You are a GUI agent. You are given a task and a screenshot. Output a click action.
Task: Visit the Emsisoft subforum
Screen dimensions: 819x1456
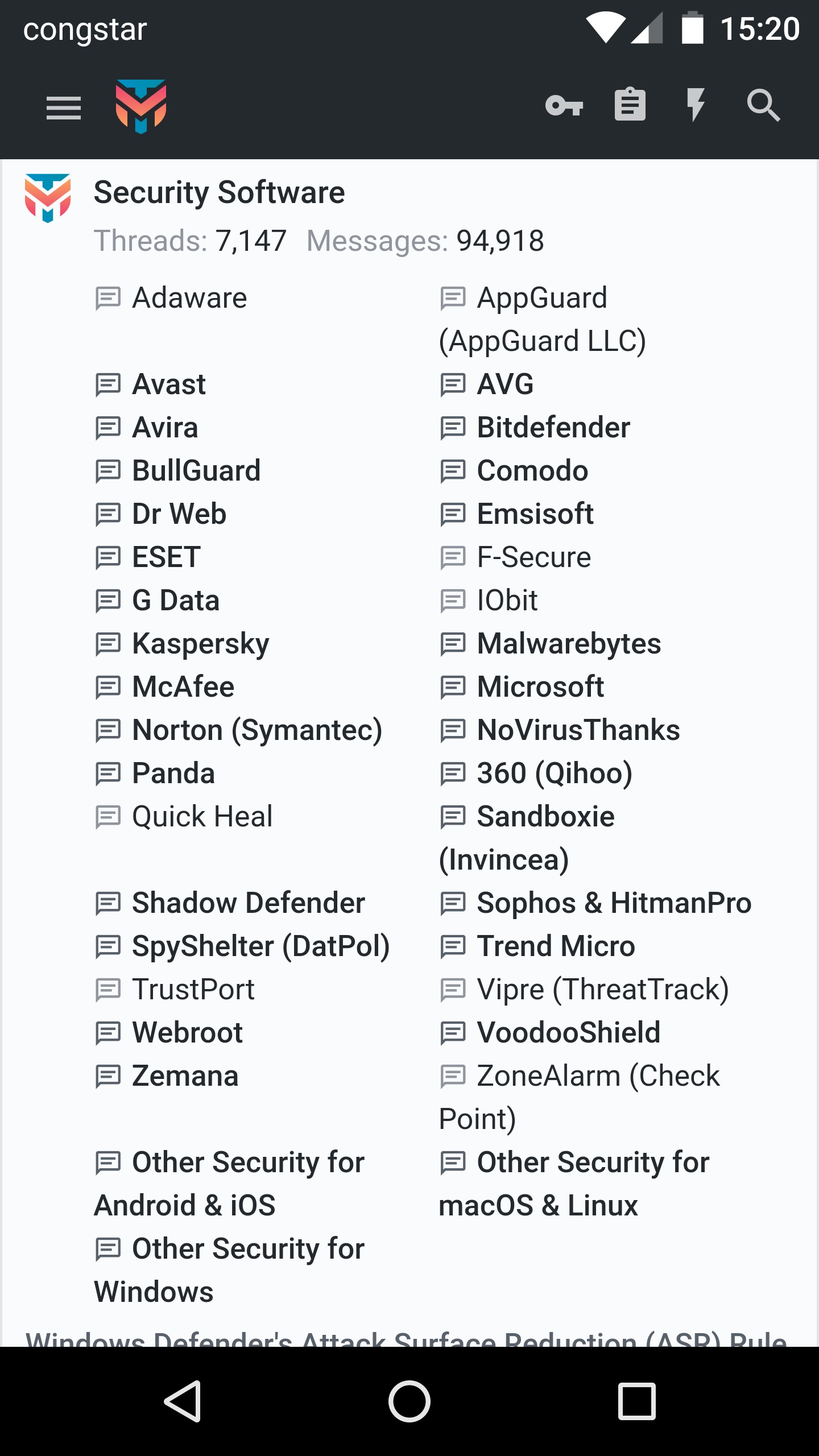click(x=535, y=514)
